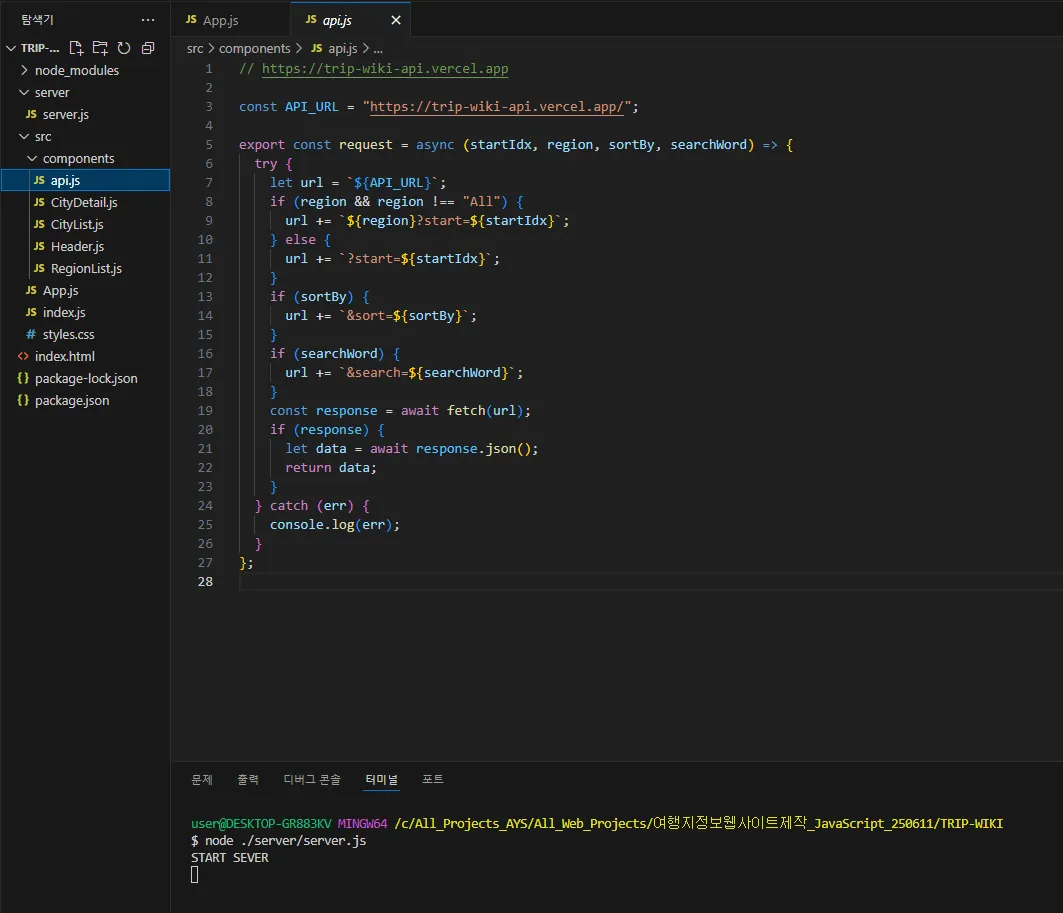This screenshot has height=913, width=1063.
Task: Click the New Folder icon in explorer header
Action: pos(100,48)
